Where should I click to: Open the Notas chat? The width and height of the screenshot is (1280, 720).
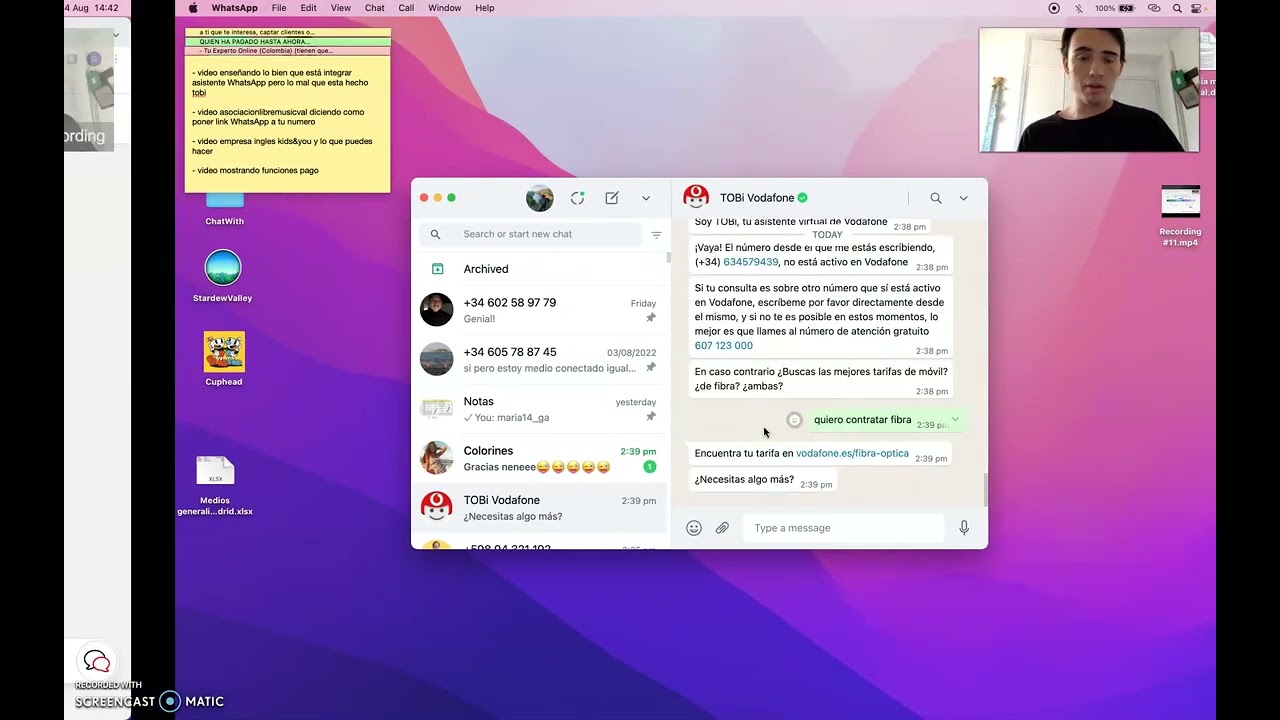[x=539, y=409]
